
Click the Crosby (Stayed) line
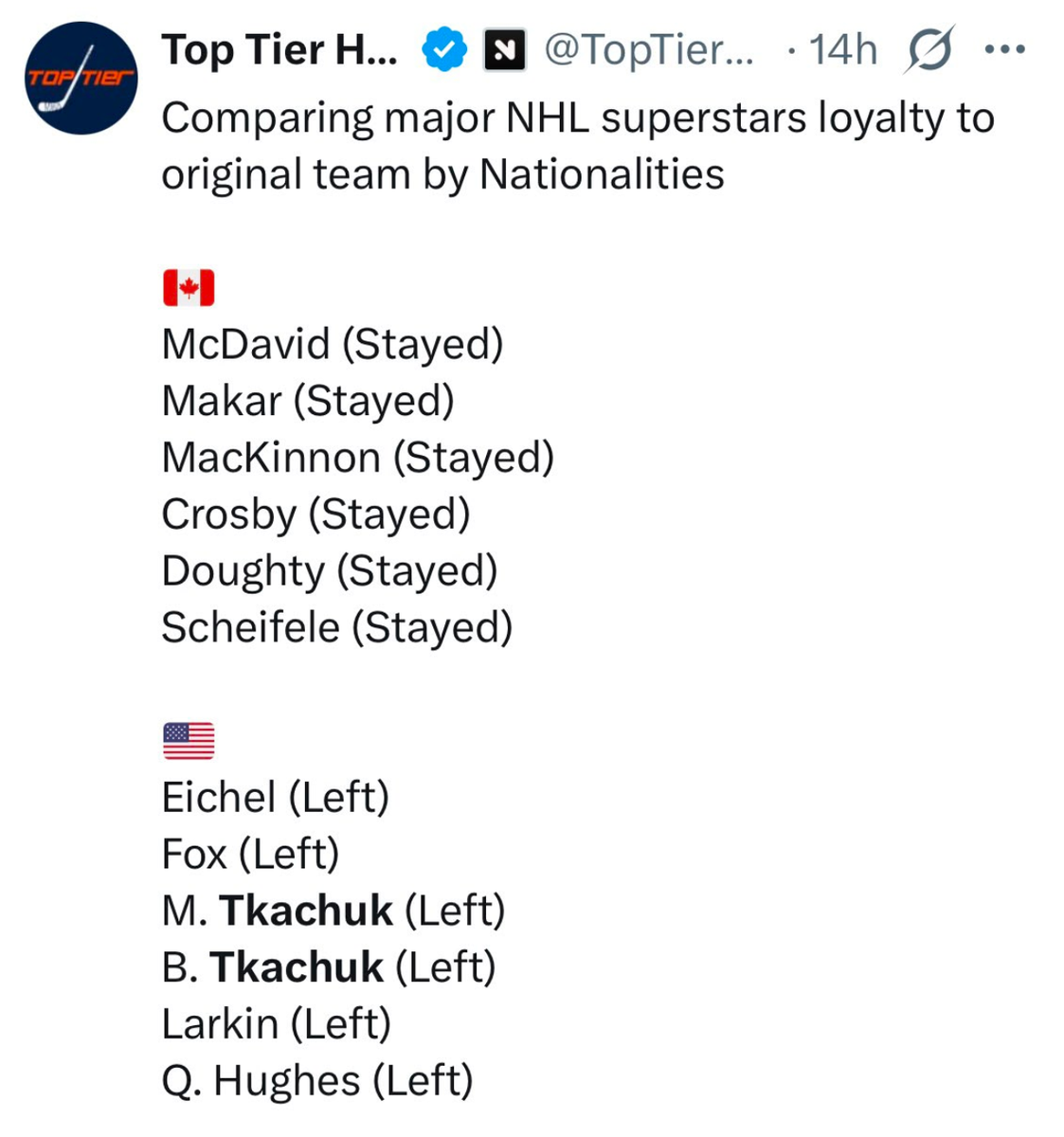click(316, 514)
